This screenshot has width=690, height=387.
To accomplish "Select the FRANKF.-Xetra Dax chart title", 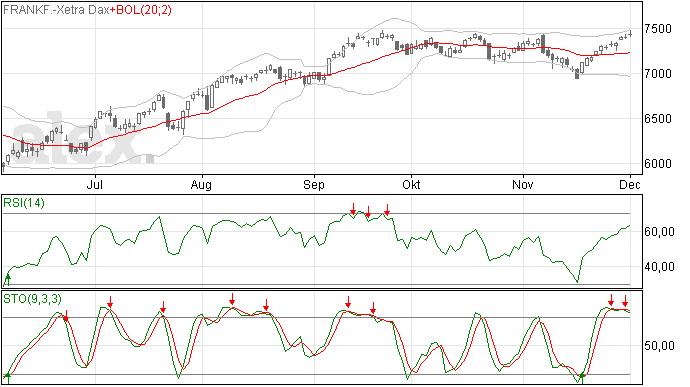I will [56, 10].
